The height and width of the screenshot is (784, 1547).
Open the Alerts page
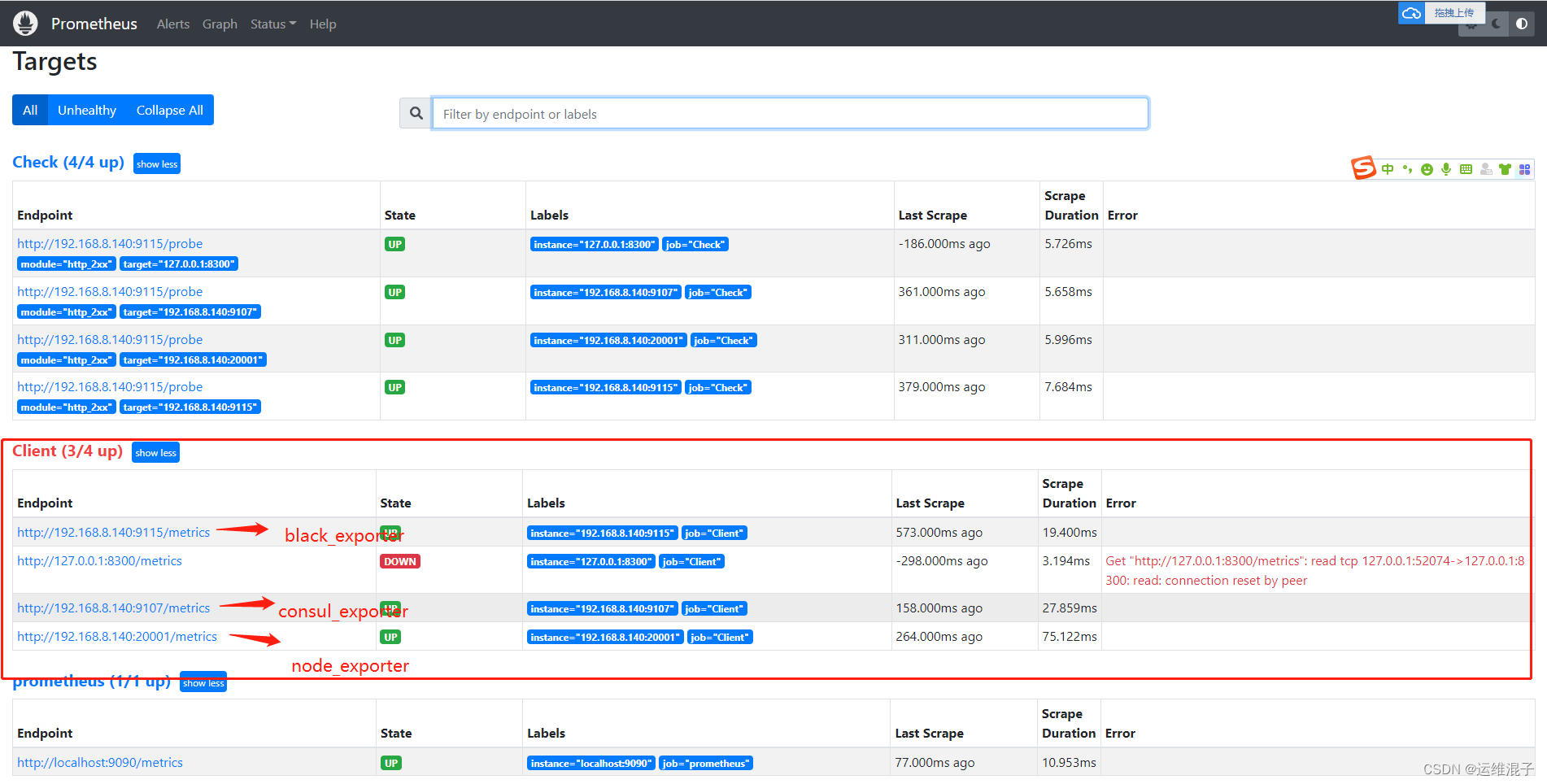(173, 24)
